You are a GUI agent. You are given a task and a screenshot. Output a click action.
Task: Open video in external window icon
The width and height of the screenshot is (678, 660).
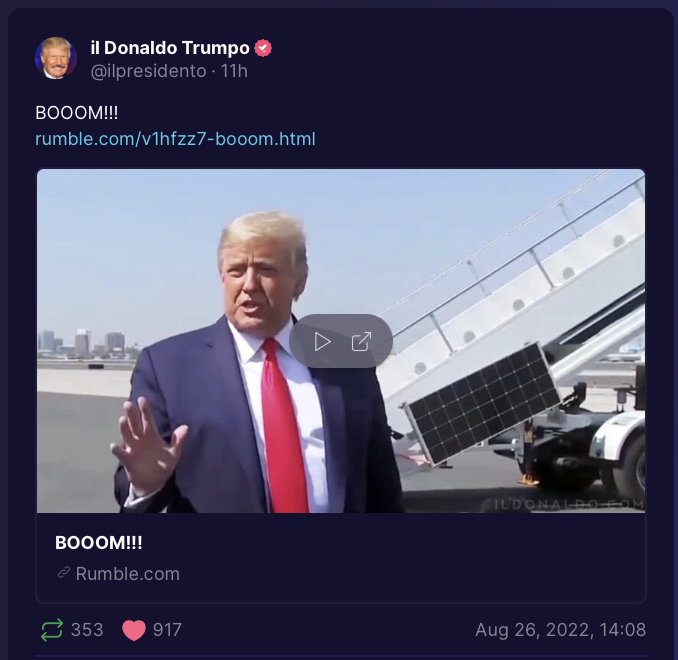tap(361, 342)
